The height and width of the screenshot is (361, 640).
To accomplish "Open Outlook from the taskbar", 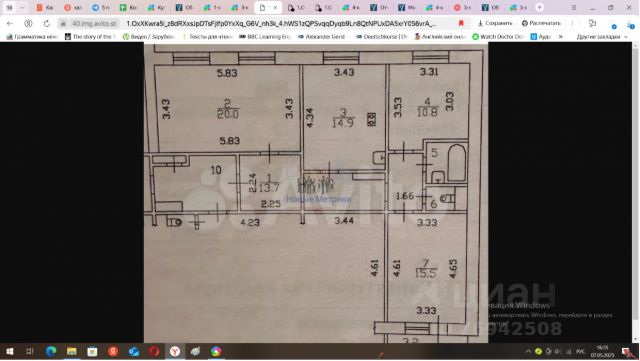I will click(x=134, y=351).
